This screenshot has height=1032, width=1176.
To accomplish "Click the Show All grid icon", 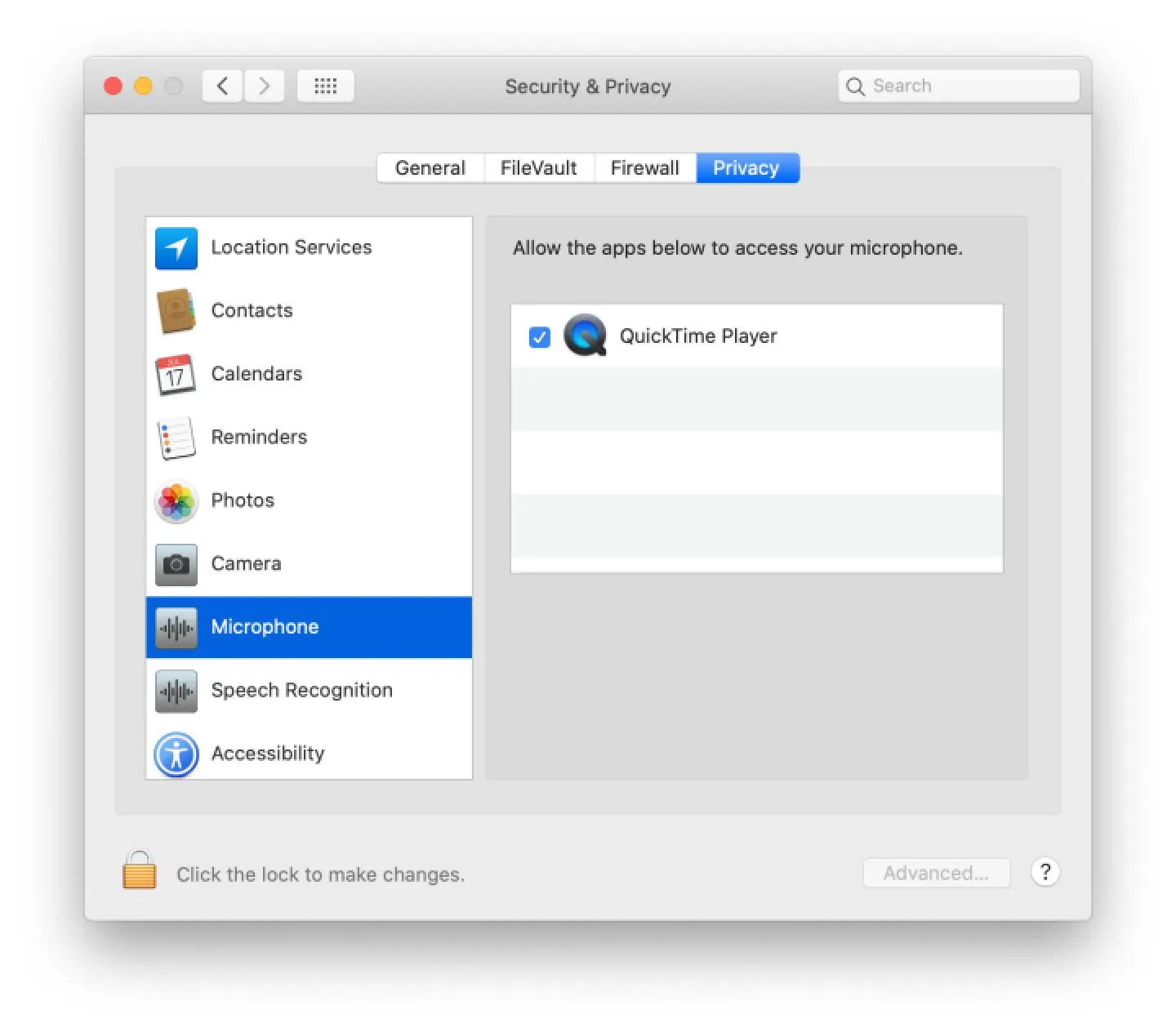I will 325,86.
